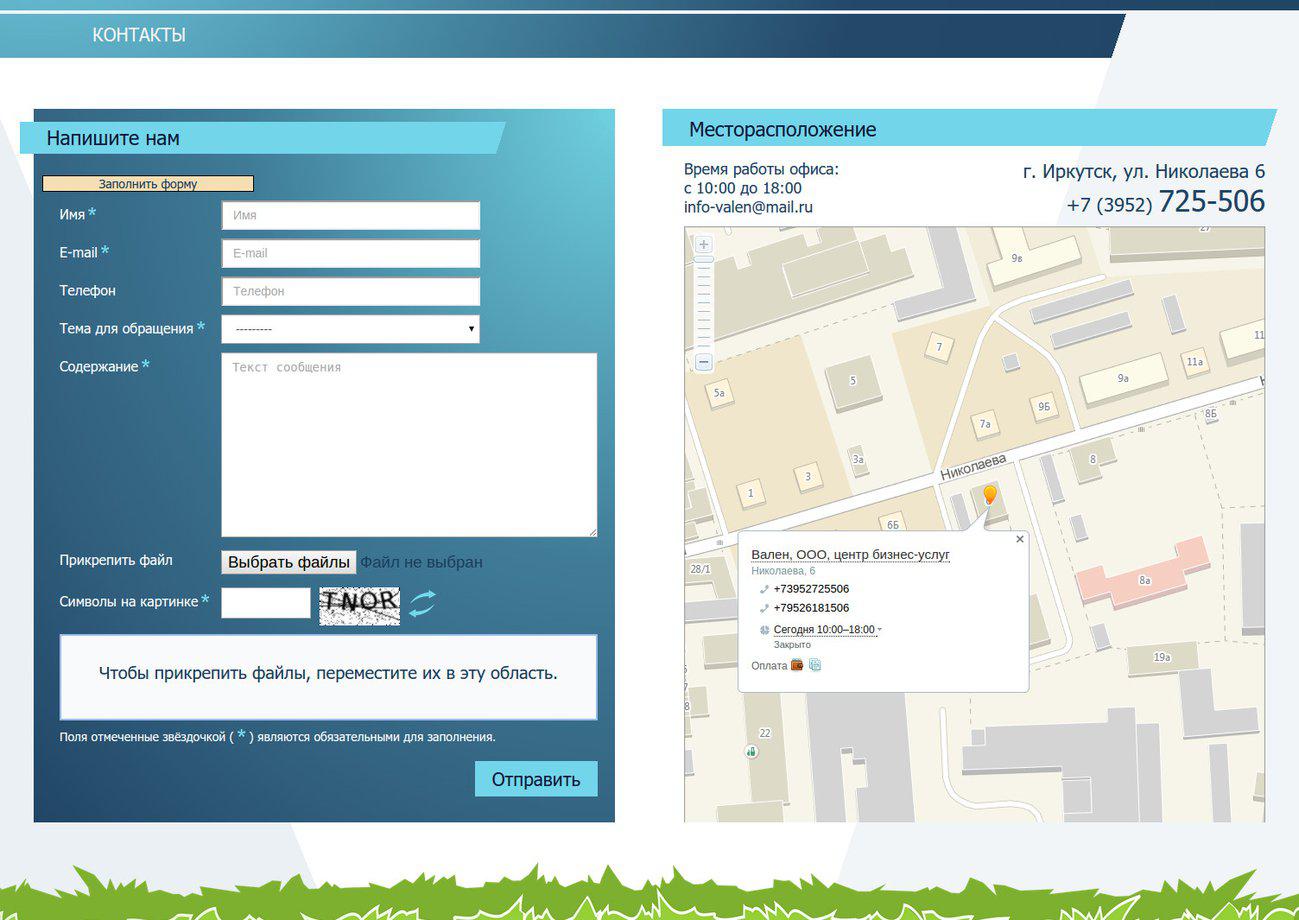Click into the E-mail input field
Image resolution: width=1299 pixels, height=920 pixels.
tap(350, 253)
